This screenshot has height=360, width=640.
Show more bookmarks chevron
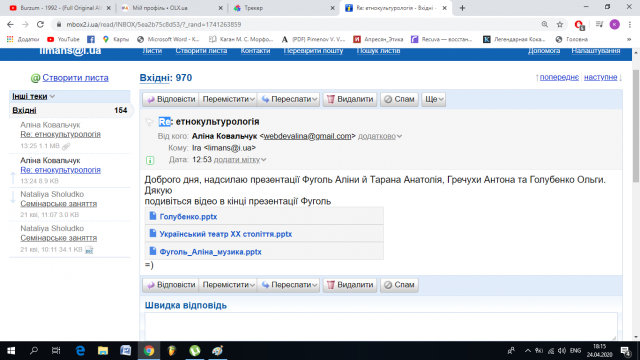(629, 39)
